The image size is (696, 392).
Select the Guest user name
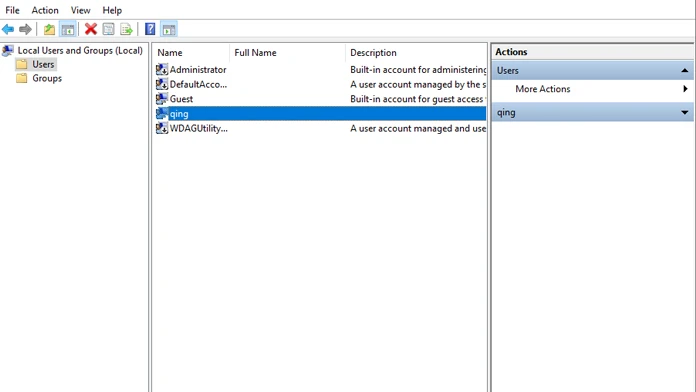tap(181, 99)
